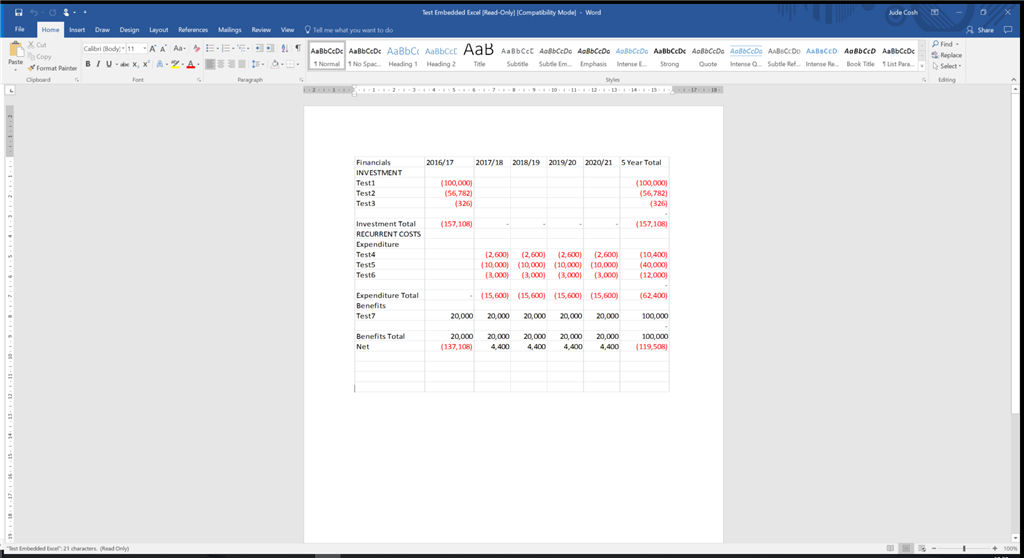Shrink font size with the smaller A icon

(163, 48)
